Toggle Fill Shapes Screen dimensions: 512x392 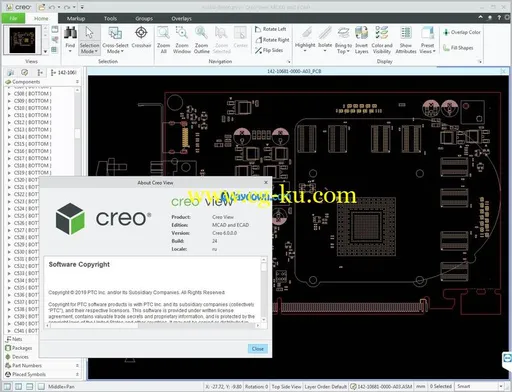[458, 48]
